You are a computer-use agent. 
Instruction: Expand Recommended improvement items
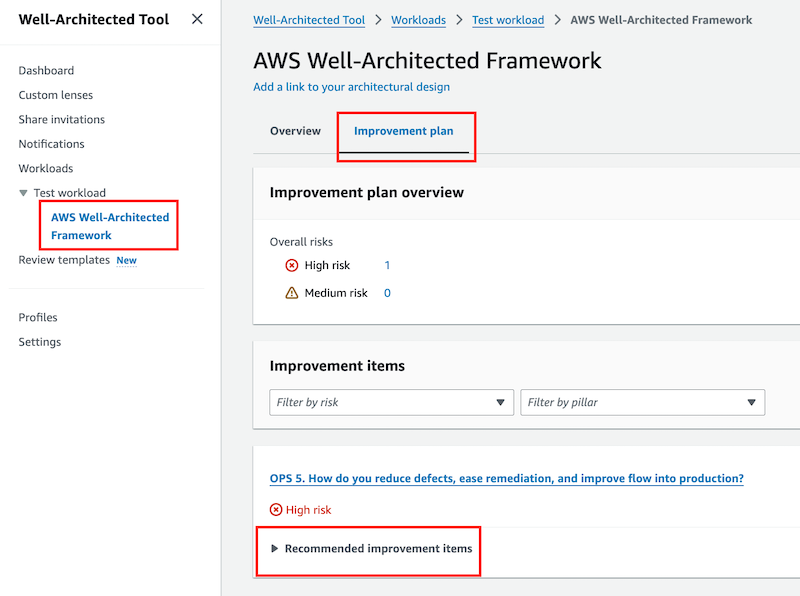371,549
